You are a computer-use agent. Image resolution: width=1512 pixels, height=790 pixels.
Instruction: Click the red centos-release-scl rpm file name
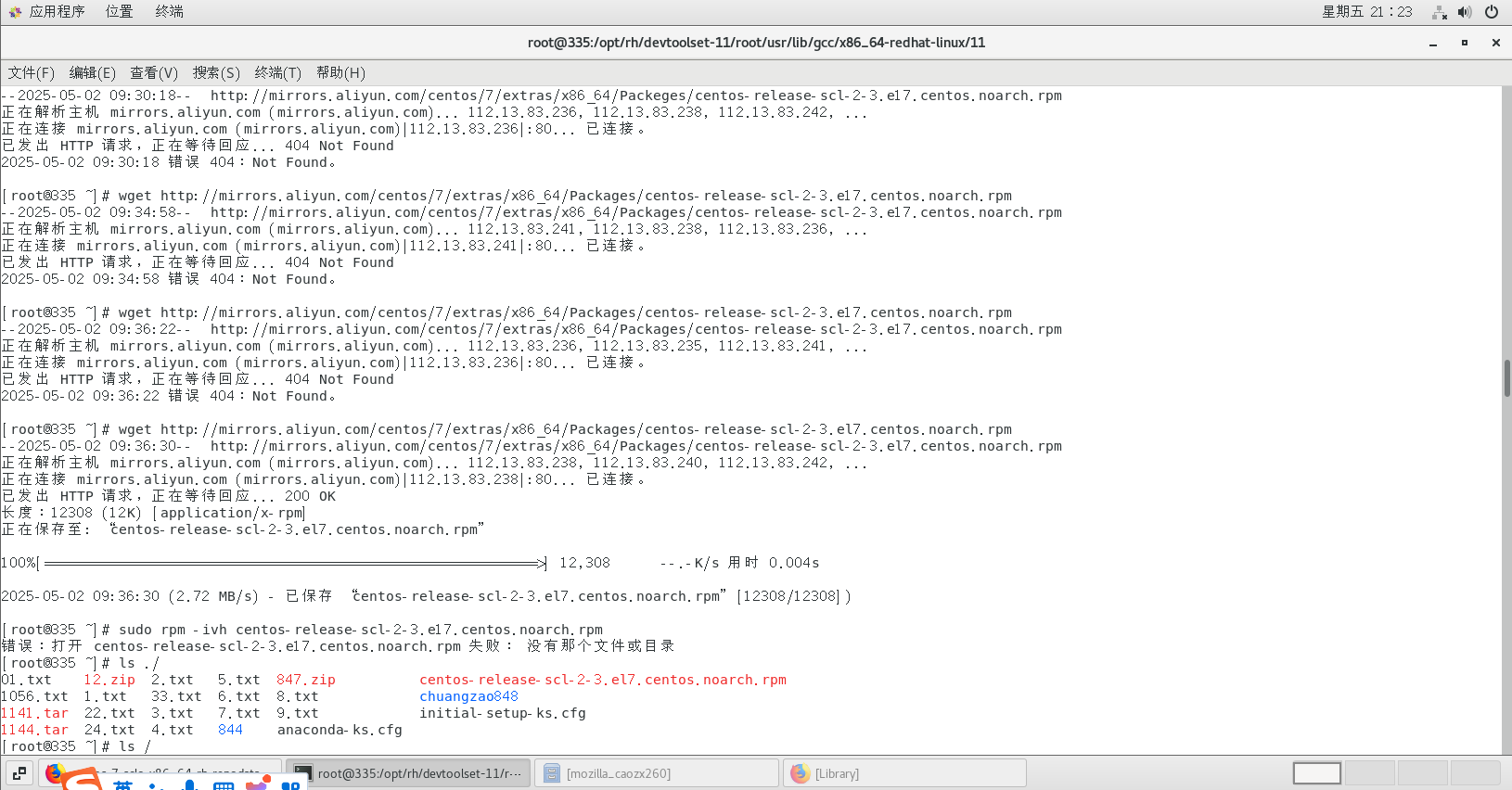603,680
